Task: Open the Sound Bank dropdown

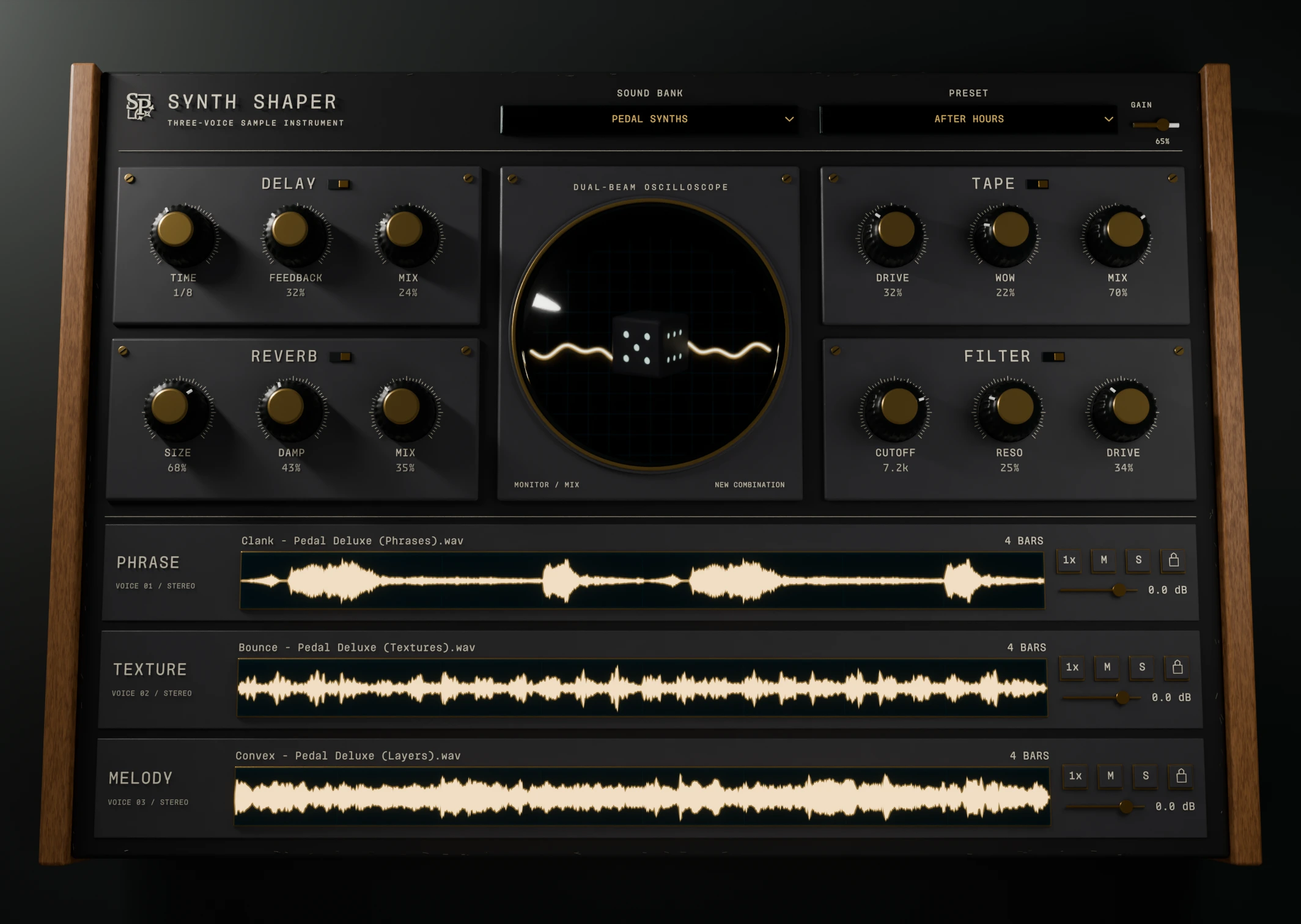Action: click(650, 119)
